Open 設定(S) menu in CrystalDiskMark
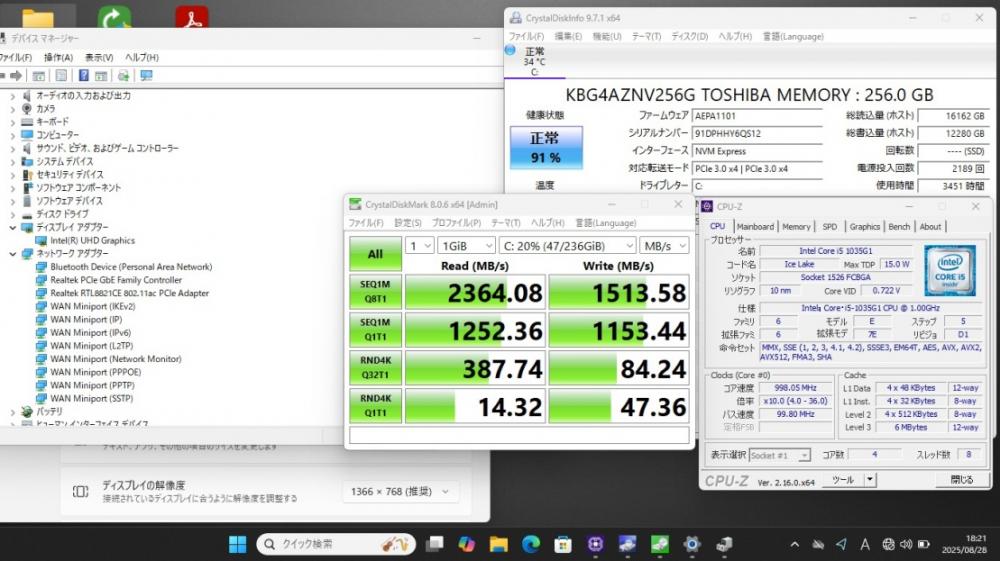The height and width of the screenshot is (561, 1000). coord(408,223)
